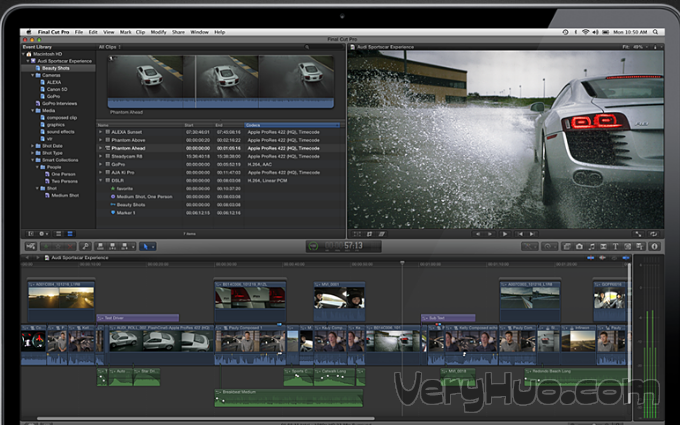Open the keyword editor key icon

pos(85,246)
